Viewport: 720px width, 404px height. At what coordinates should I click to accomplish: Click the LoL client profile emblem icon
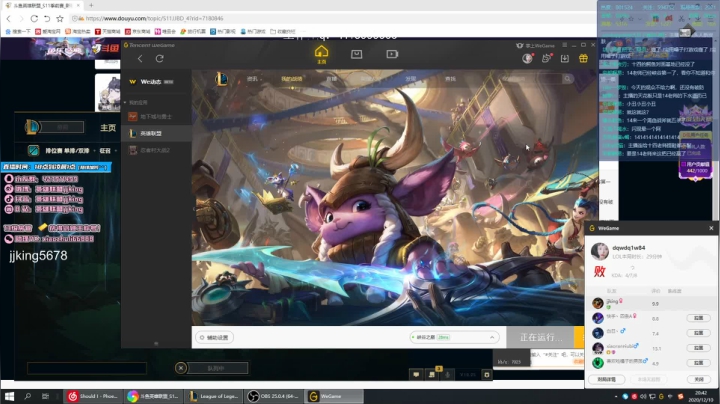[x=32, y=127]
